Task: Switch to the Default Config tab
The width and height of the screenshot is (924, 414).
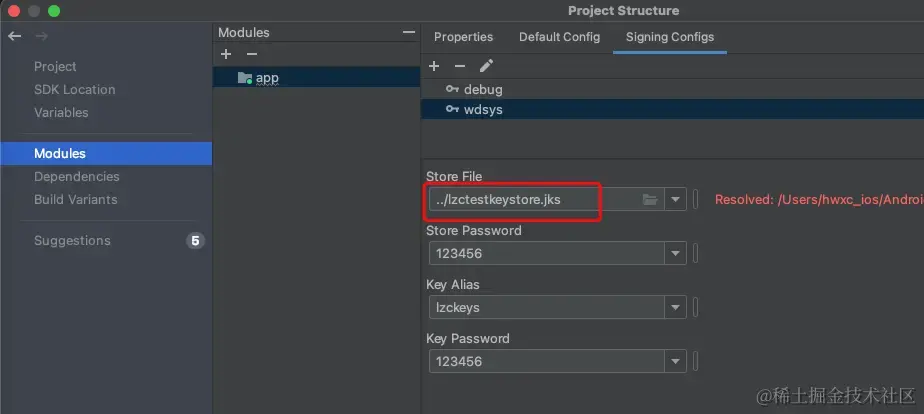Action: [559, 37]
